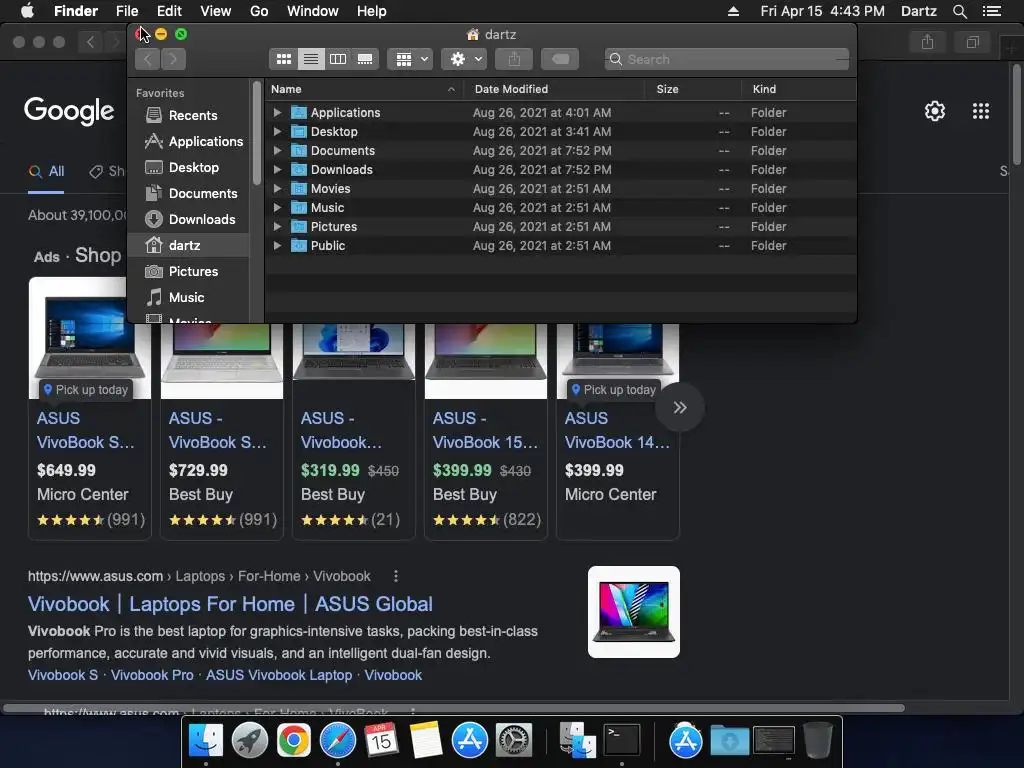Expand the Downloads folder row
Image resolution: width=1024 pixels, height=768 pixels.
tap(278, 169)
